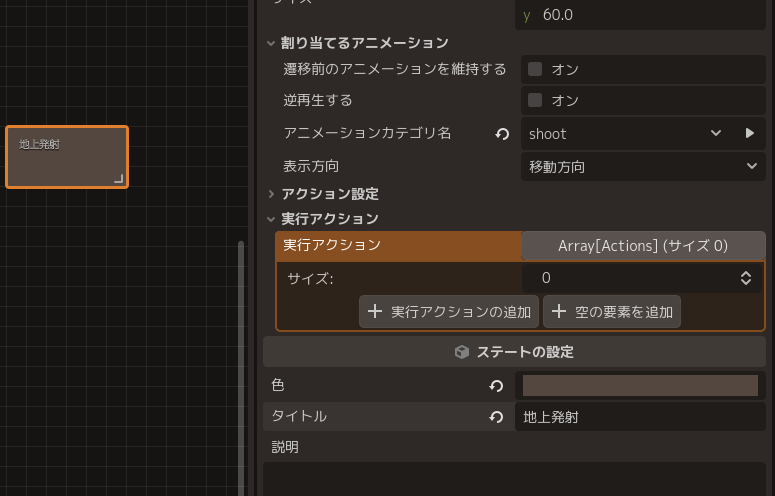The image size is (775, 496).
Task: Click the サイズ: label
Action: [310, 279]
